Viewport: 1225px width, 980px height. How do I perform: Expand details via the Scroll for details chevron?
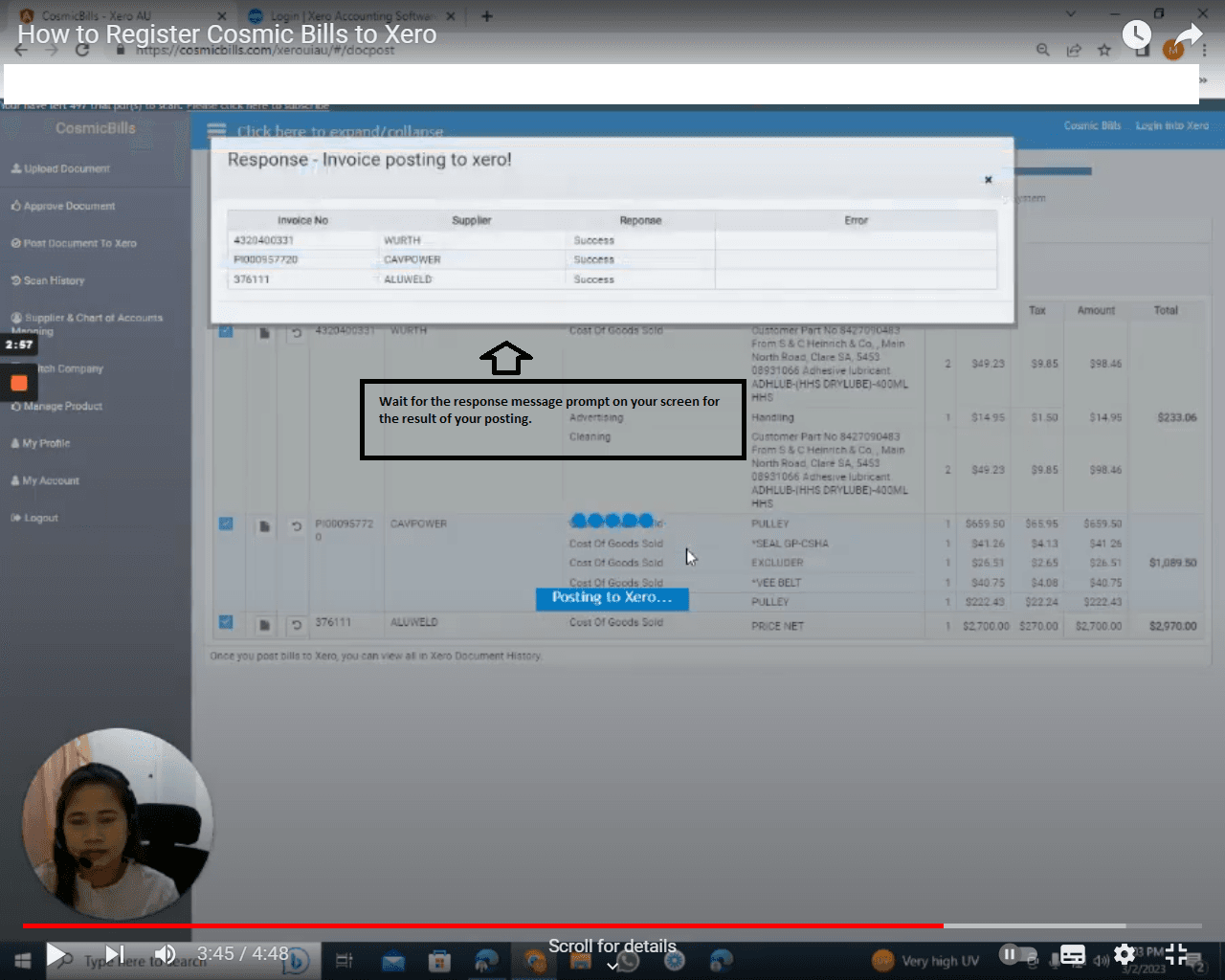point(612,966)
